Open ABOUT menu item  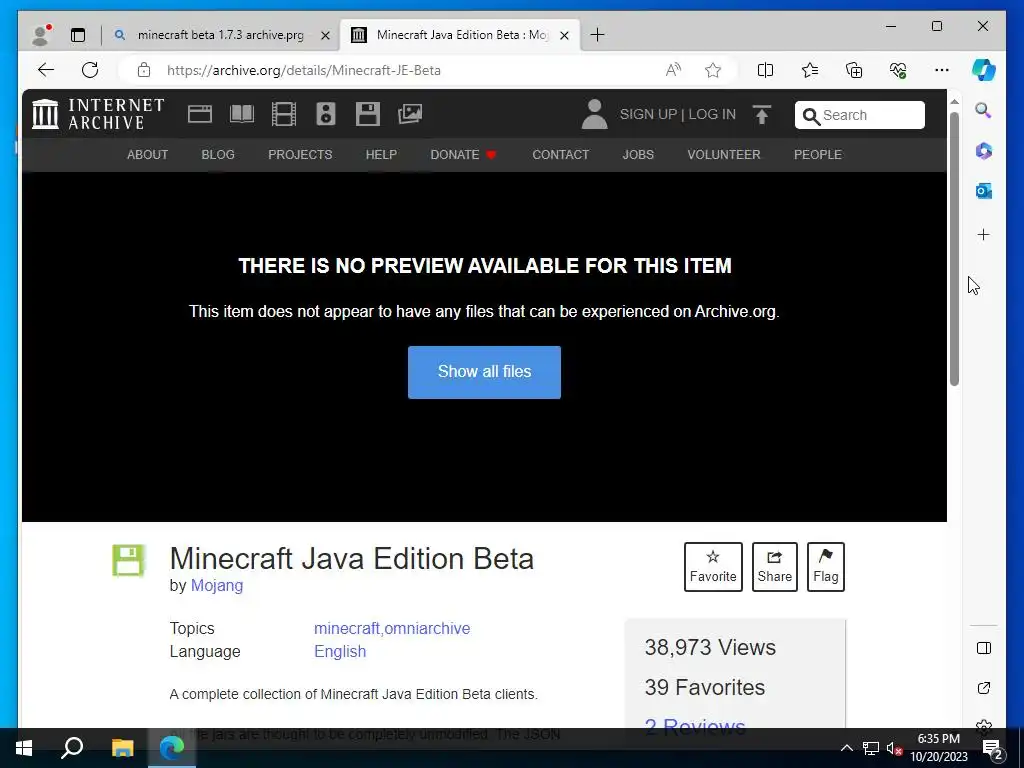pos(148,155)
